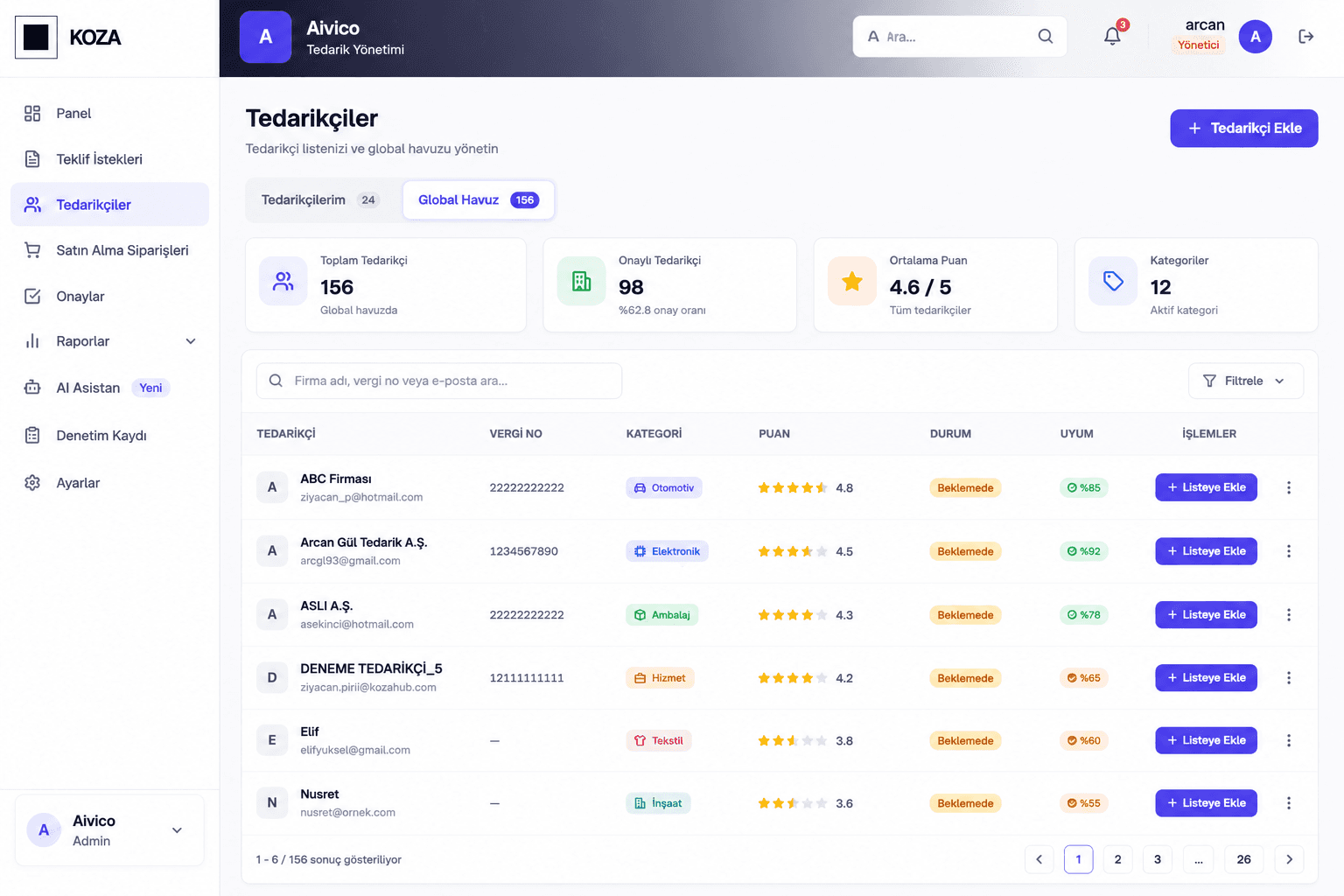
Task: Click tax number 1234567890
Action: click(524, 551)
